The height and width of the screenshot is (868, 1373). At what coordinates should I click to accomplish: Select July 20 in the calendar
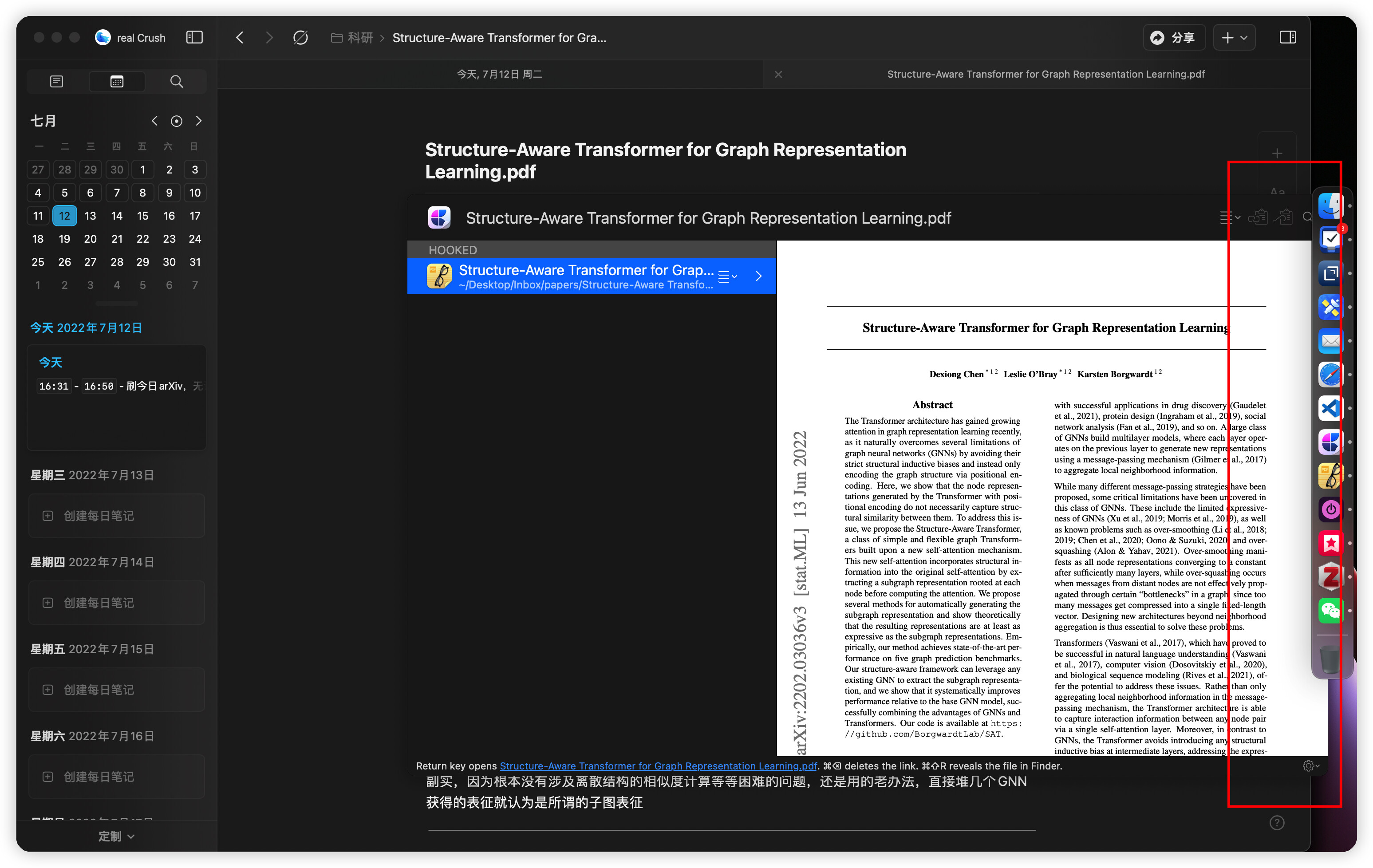(x=90, y=239)
